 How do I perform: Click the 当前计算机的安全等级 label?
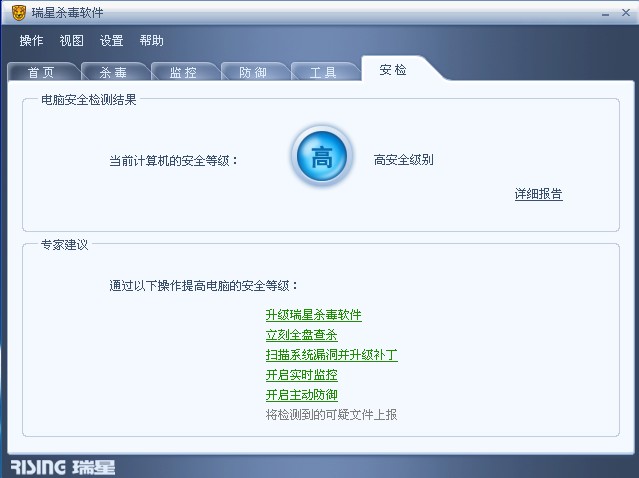(x=174, y=161)
